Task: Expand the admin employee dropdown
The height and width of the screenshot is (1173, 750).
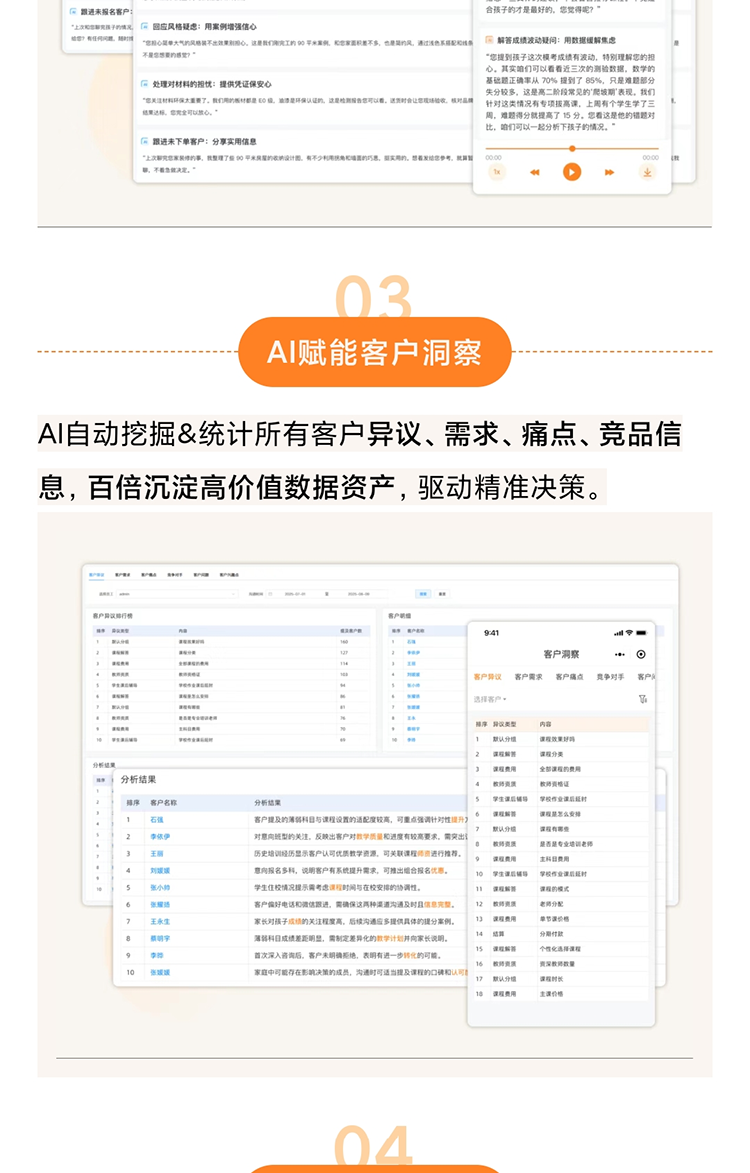Action: pos(176,594)
